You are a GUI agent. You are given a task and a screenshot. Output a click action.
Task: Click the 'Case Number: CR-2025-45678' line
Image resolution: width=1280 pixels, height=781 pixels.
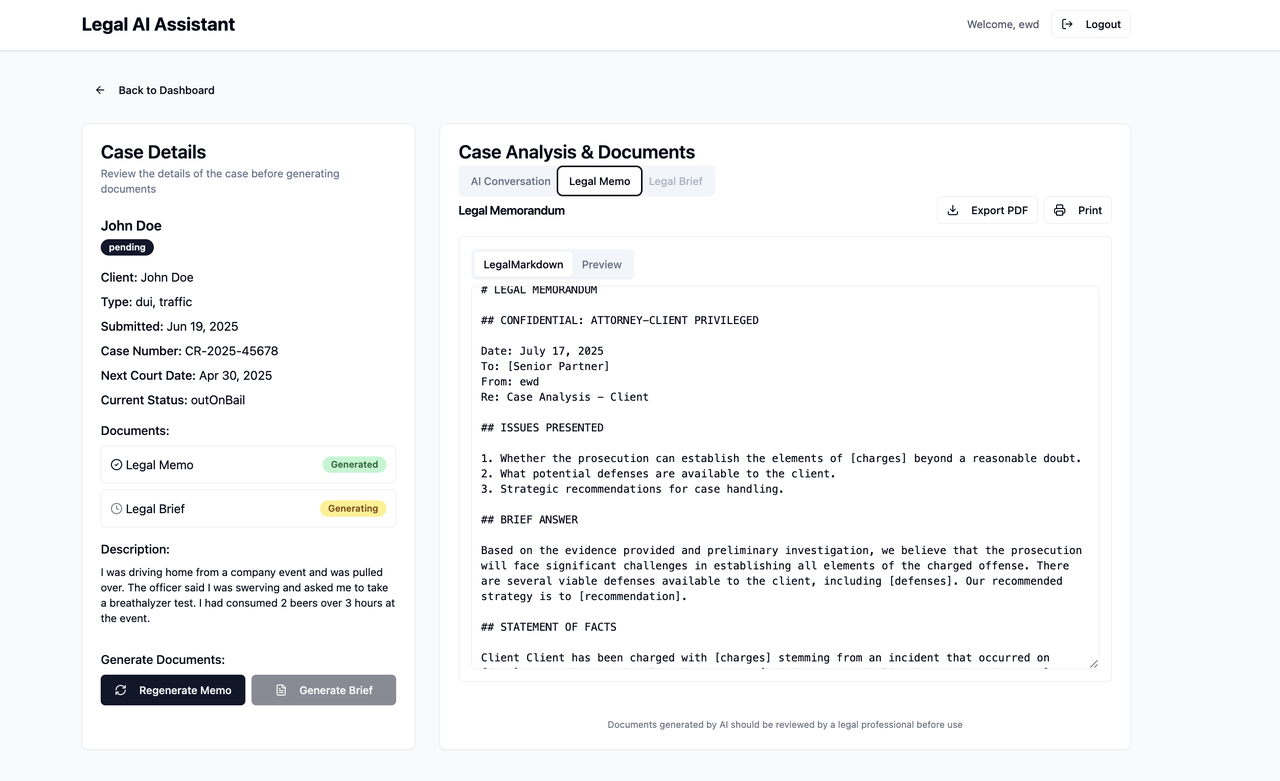[x=190, y=351]
